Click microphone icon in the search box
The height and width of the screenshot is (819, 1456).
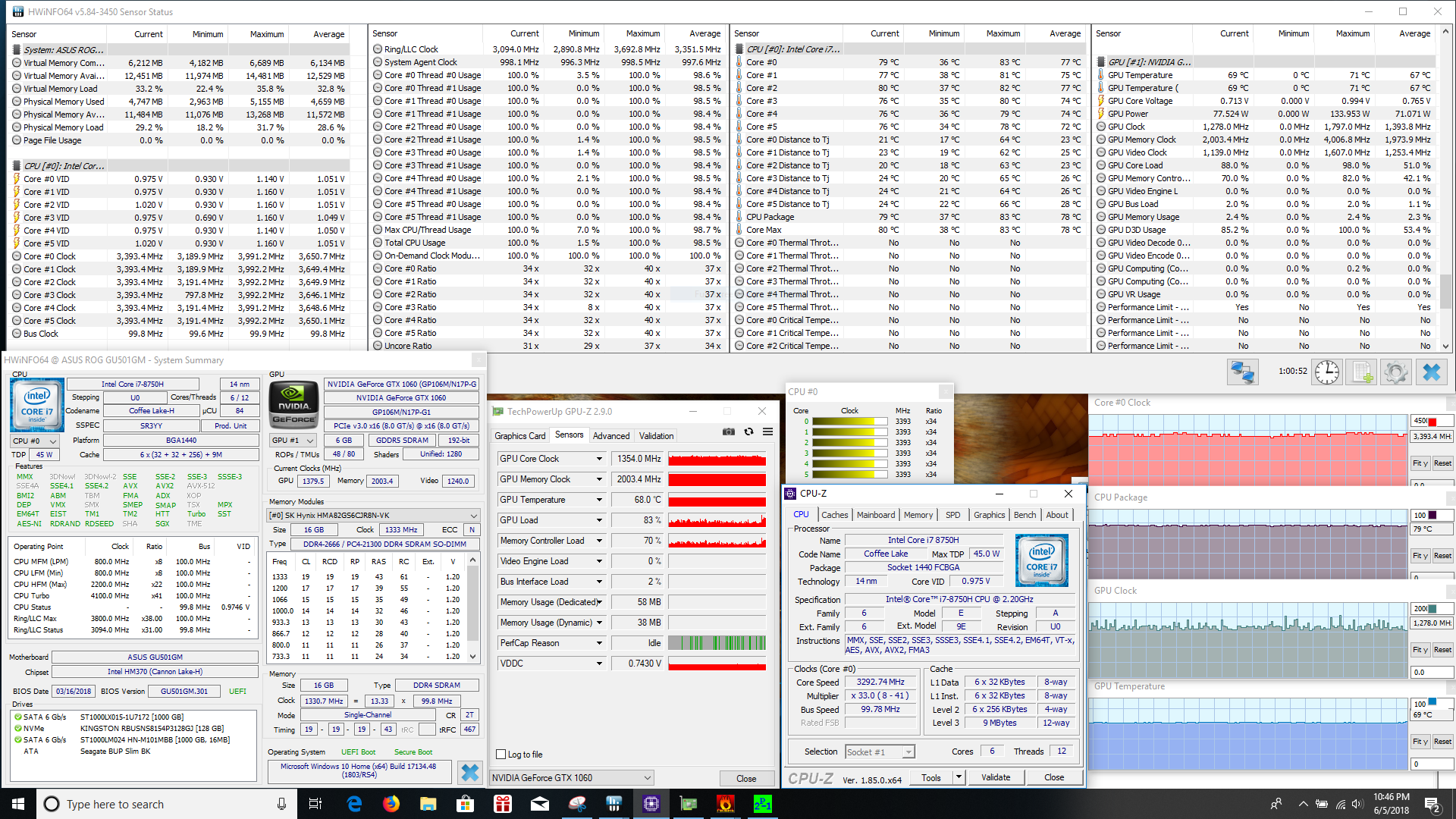click(x=281, y=804)
